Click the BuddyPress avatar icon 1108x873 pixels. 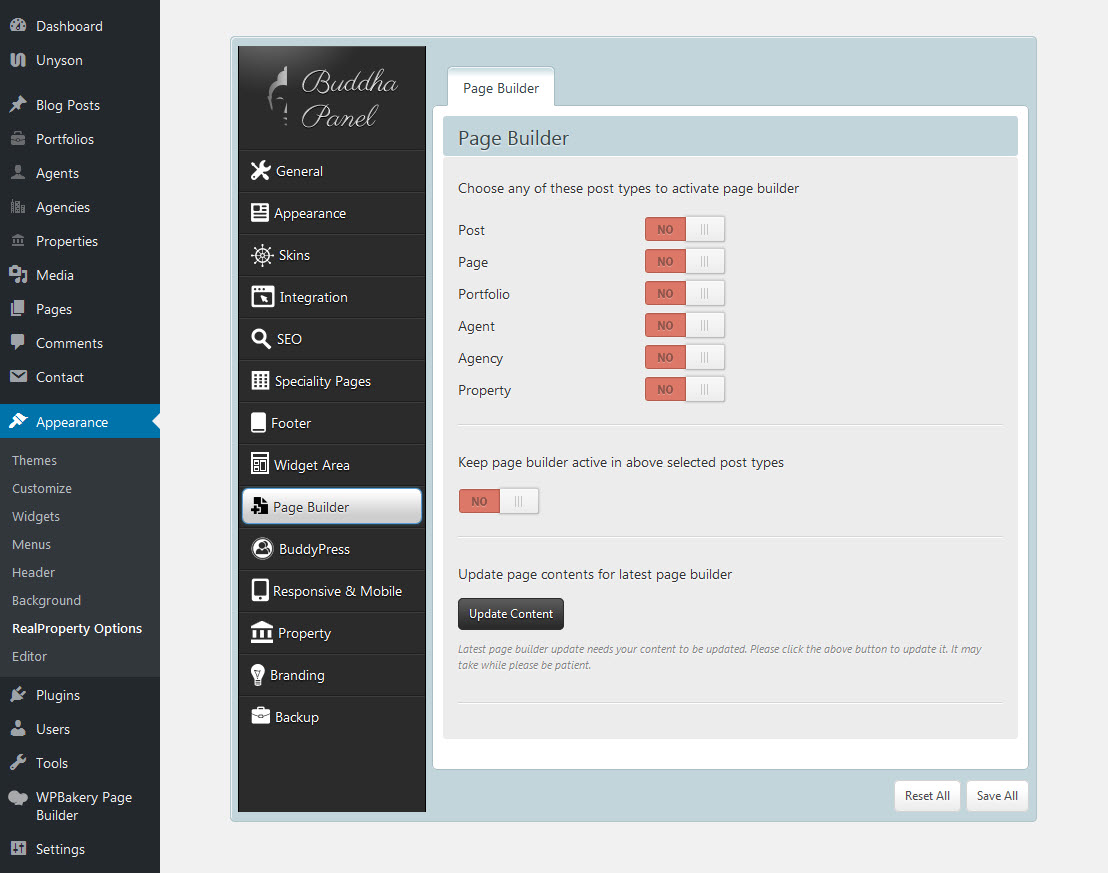pos(261,549)
